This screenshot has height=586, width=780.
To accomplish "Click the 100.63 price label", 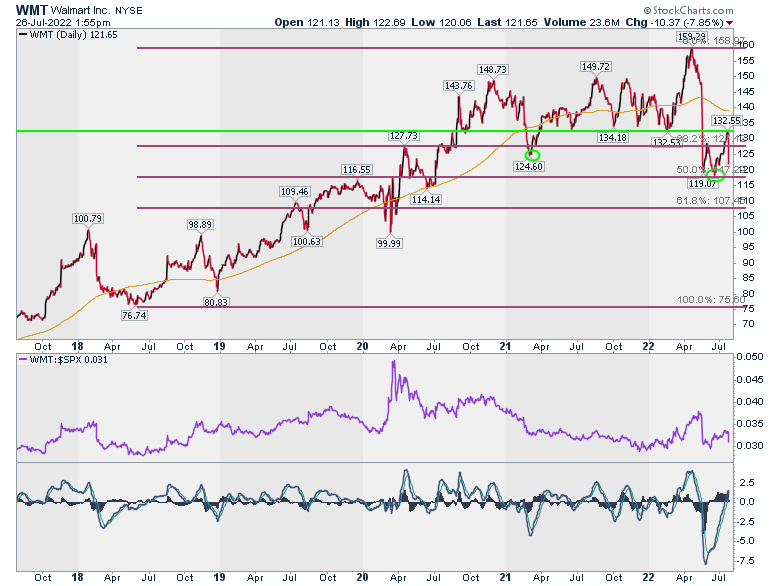I will click(x=306, y=242).
